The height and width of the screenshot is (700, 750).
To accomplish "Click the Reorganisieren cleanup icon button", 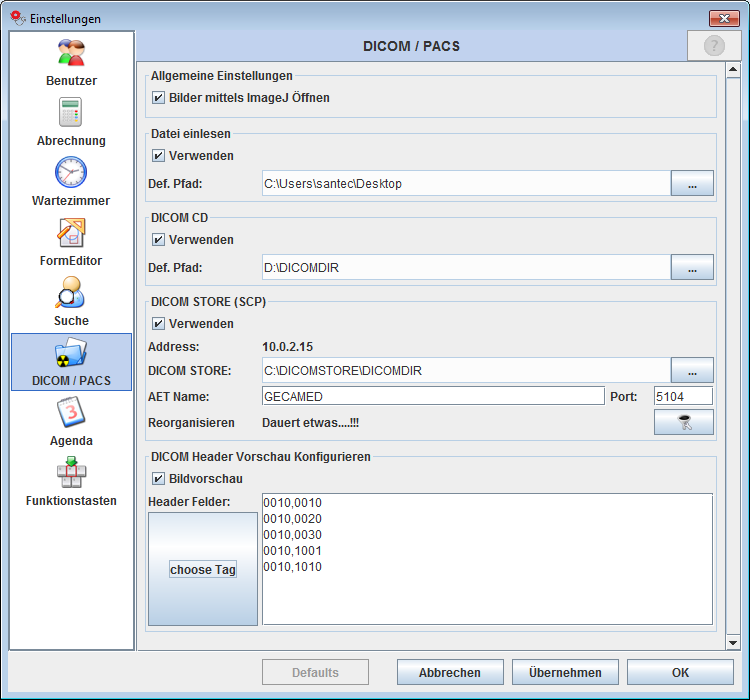I will tap(684, 423).
